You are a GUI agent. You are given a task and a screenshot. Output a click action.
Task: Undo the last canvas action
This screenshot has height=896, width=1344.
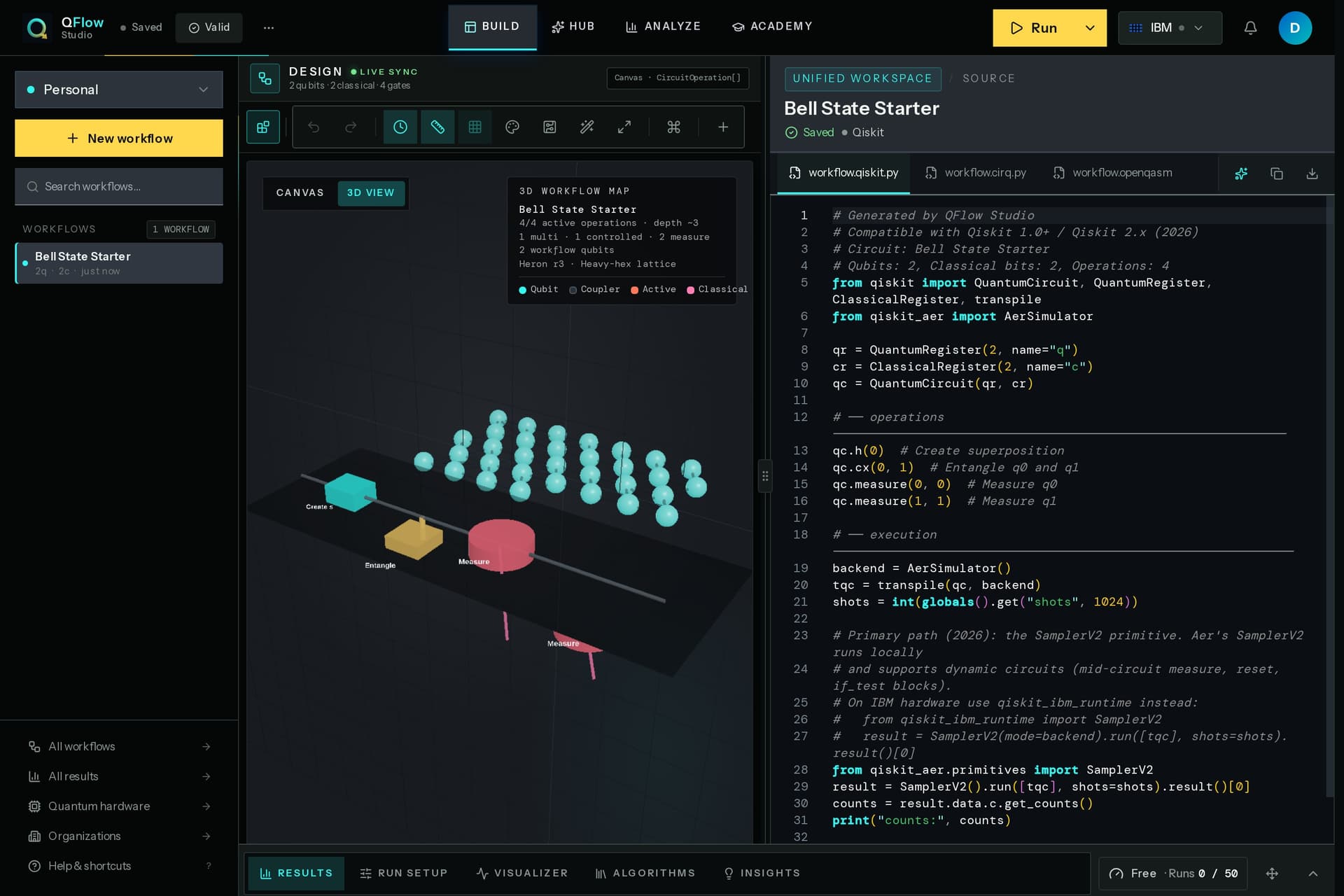[314, 127]
